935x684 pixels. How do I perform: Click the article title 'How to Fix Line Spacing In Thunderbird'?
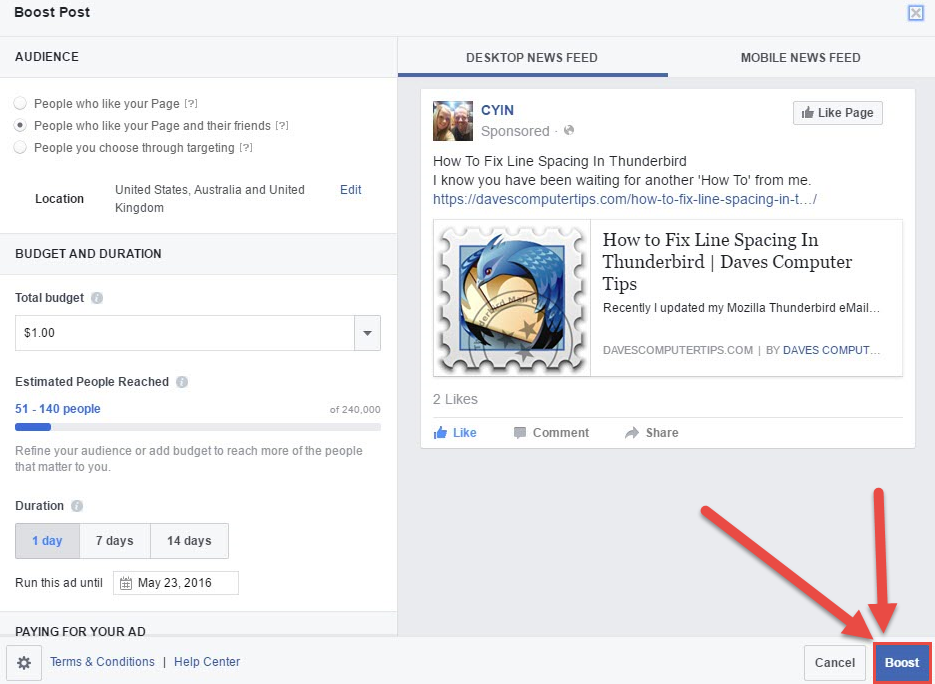click(727, 262)
